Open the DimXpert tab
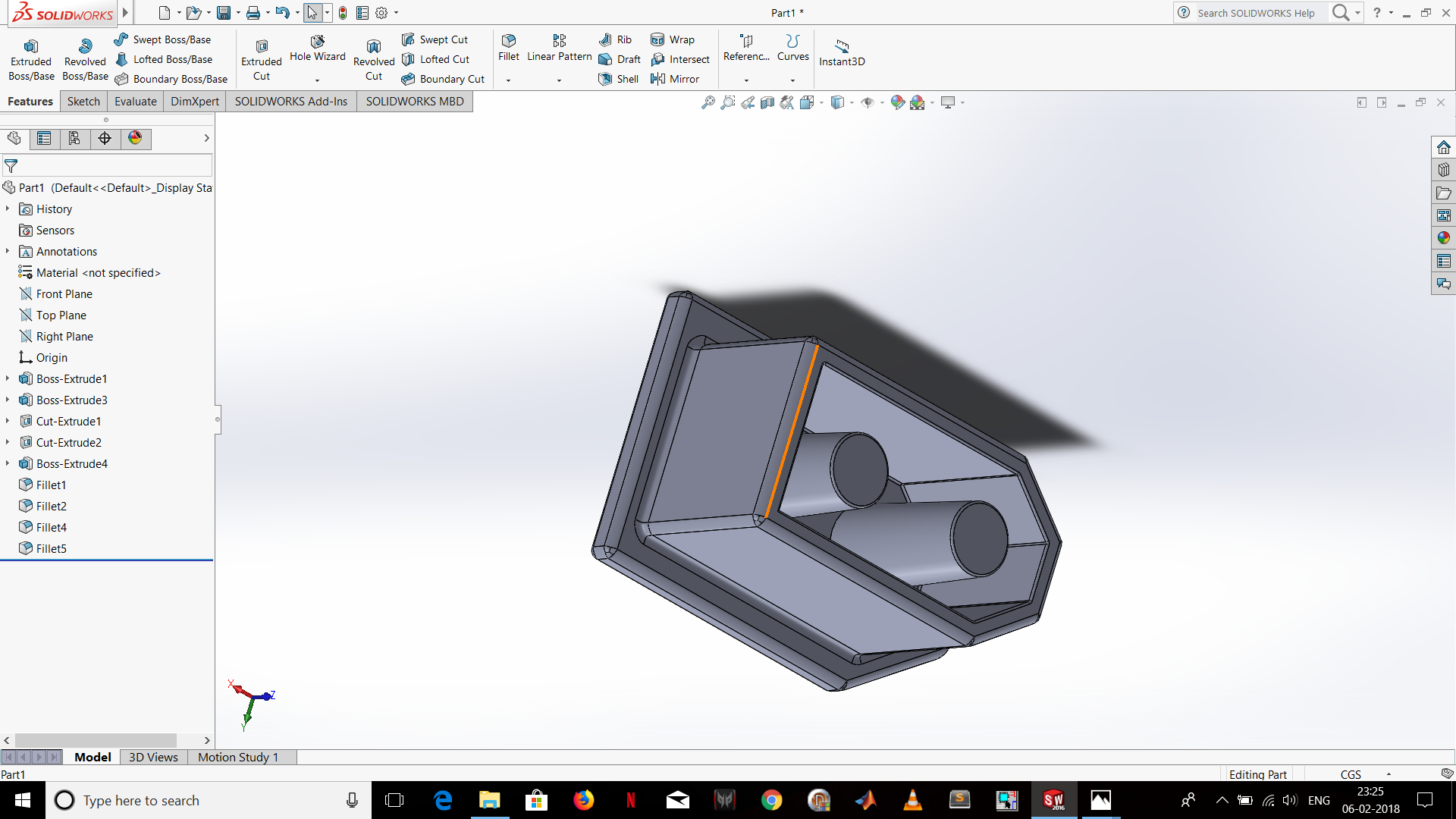The height and width of the screenshot is (819, 1456). (x=195, y=102)
